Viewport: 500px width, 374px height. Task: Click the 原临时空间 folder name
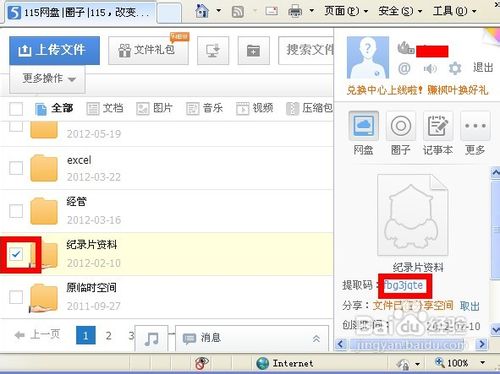pos(91,287)
